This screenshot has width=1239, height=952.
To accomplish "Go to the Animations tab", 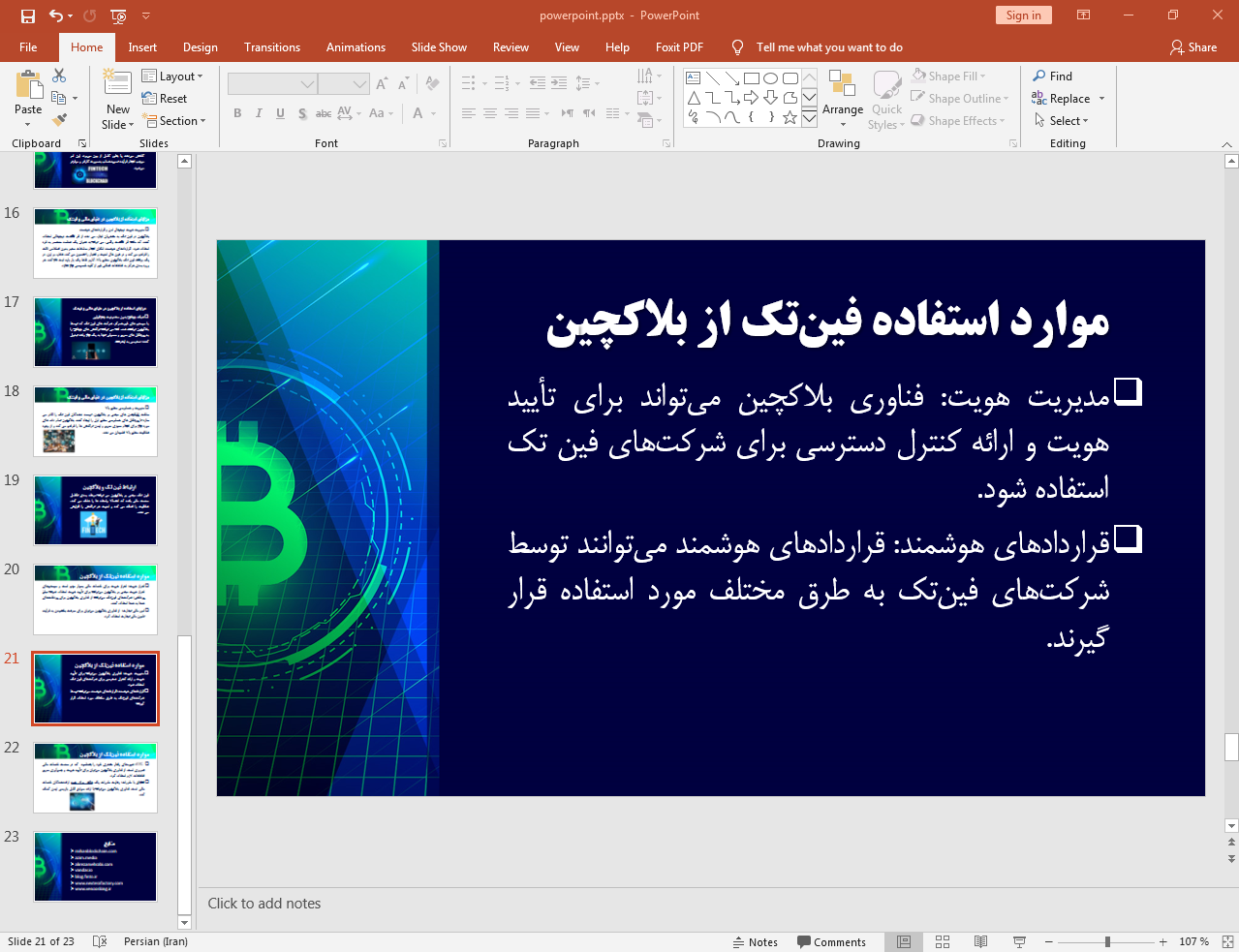I will pos(356,46).
